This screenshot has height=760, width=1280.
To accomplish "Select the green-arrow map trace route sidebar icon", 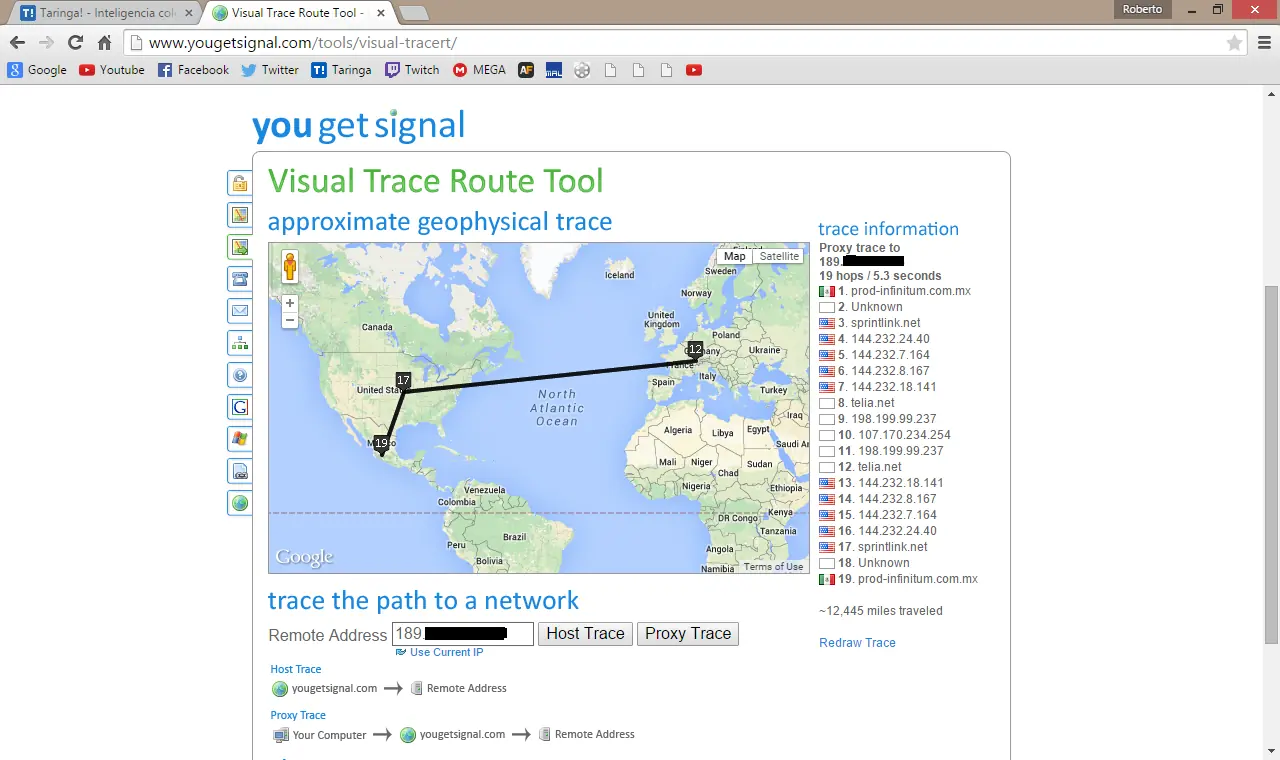I will [x=240, y=247].
